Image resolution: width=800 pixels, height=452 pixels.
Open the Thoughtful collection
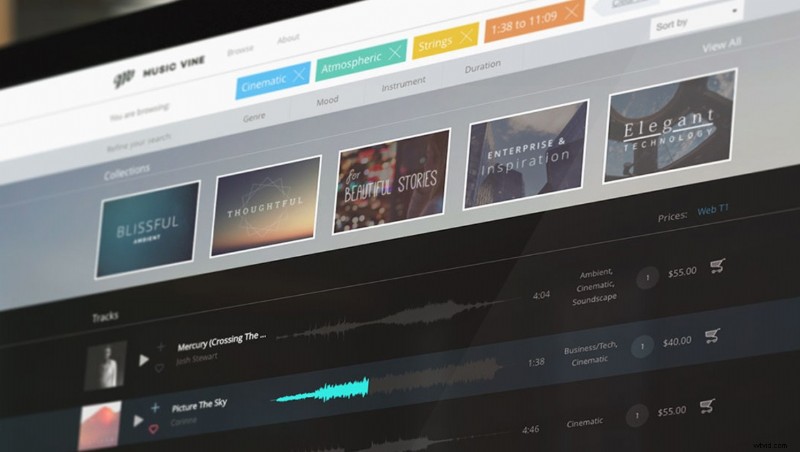(x=265, y=206)
